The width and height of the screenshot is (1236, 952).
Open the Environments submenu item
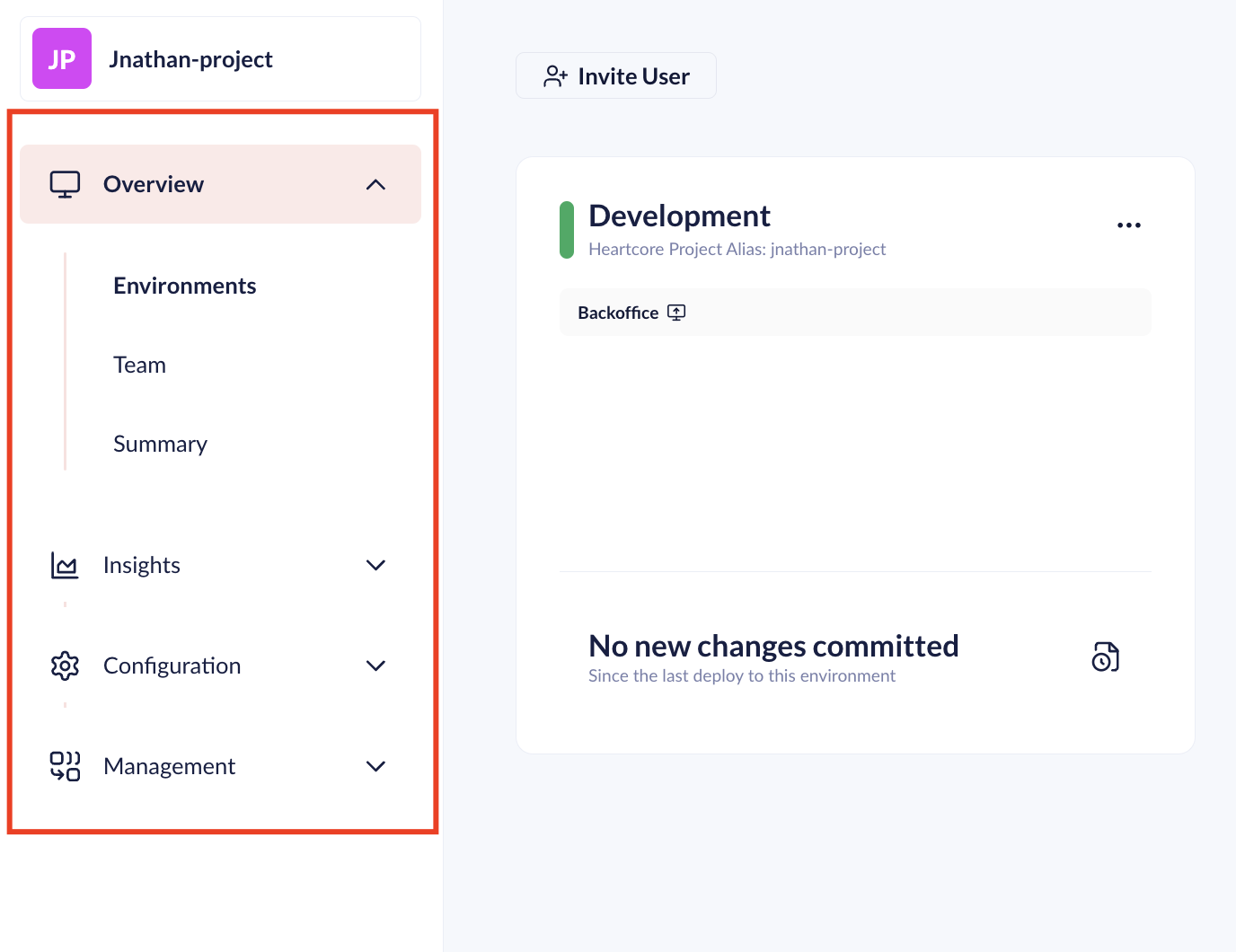pos(185,286)
